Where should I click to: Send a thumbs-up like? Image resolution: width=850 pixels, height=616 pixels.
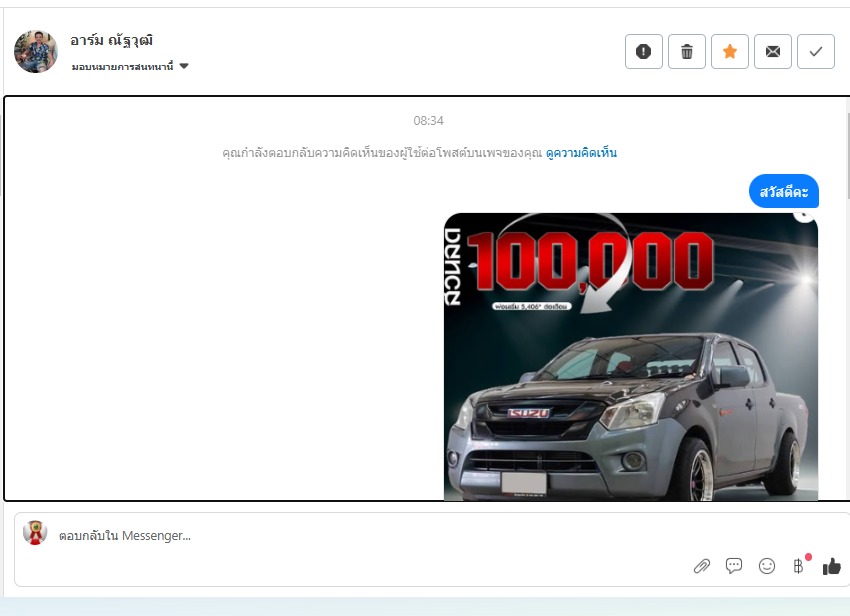point(832,566)
